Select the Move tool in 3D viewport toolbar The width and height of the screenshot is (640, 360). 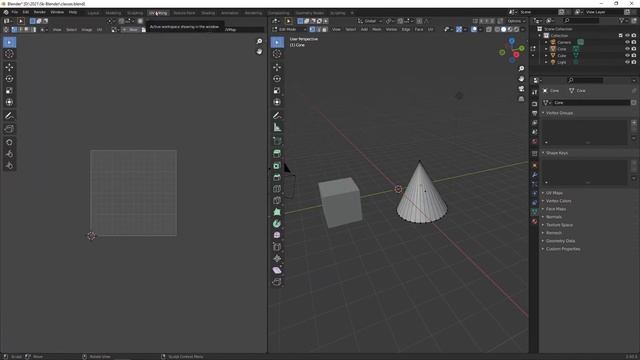tap(277, 67)
